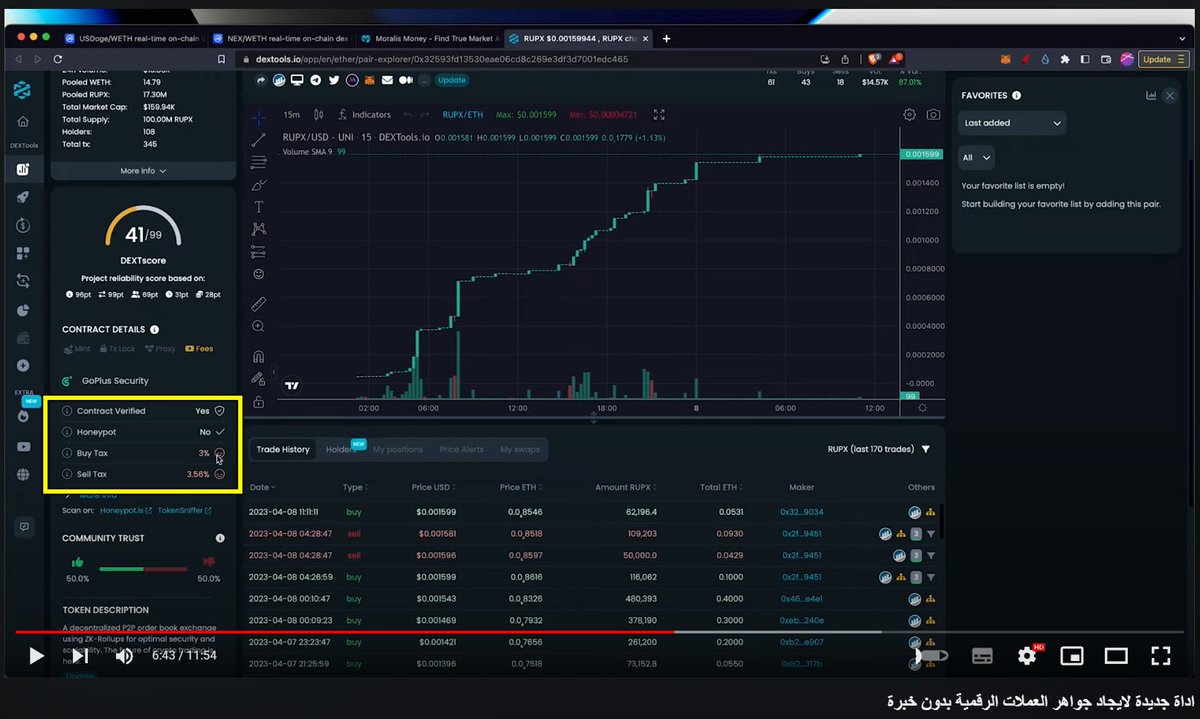Go to DEXTools home in sidebar
Screen dimensions: 1200x719
pos(22,121)
